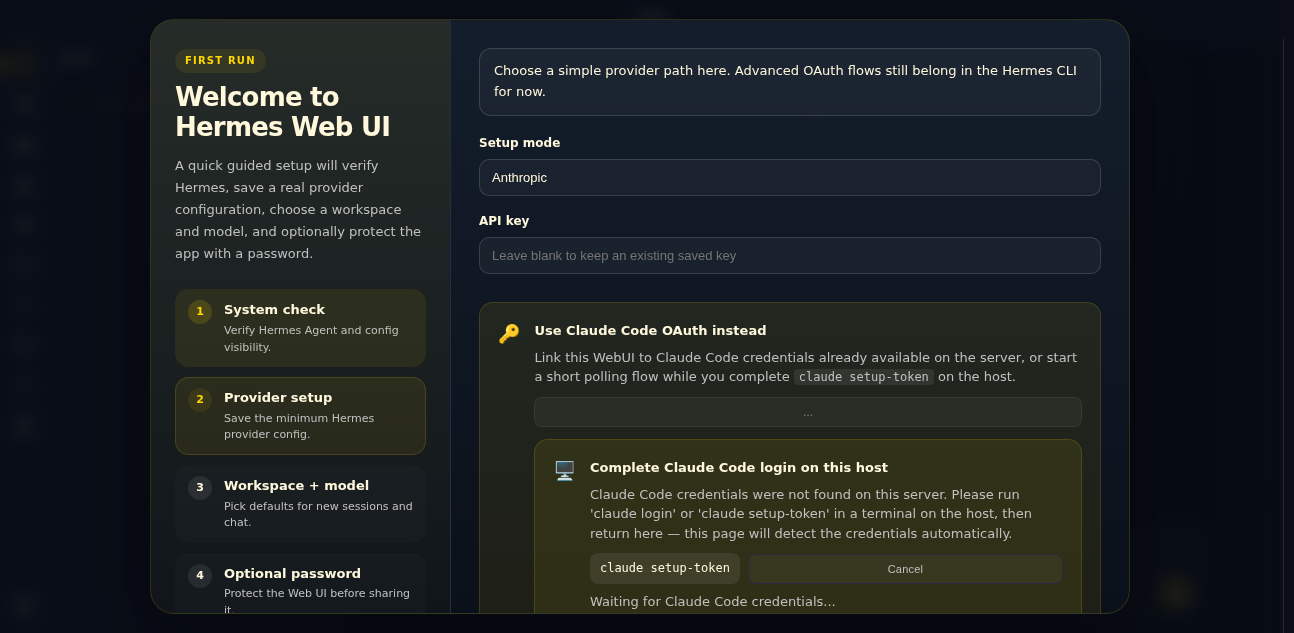Click 'Pick defaults for new sessions and chat' text
Viewport: 1294px width, 633px height.
(x=318, y=514)
